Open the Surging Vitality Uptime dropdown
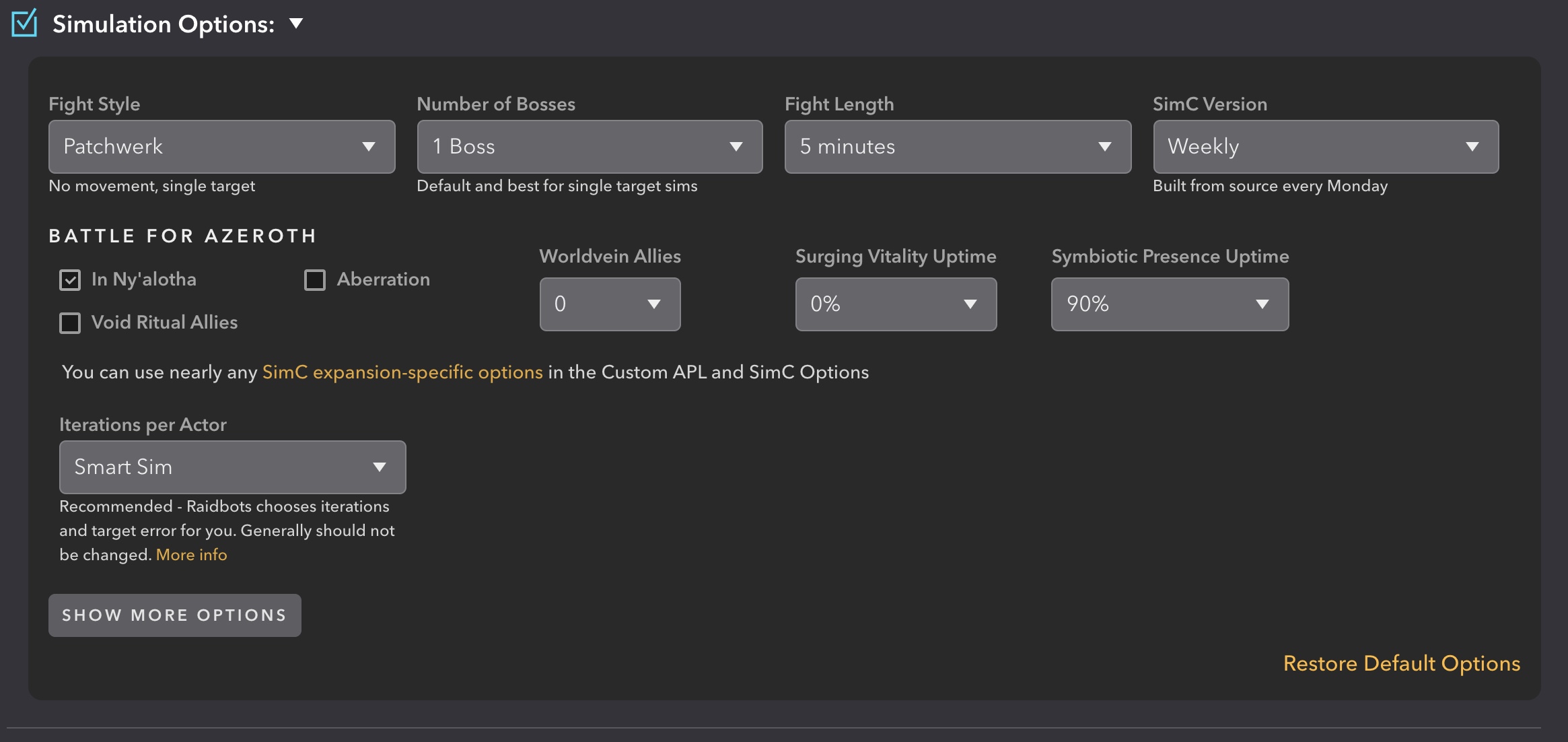Screen dimensions: 1568x742 895,304
